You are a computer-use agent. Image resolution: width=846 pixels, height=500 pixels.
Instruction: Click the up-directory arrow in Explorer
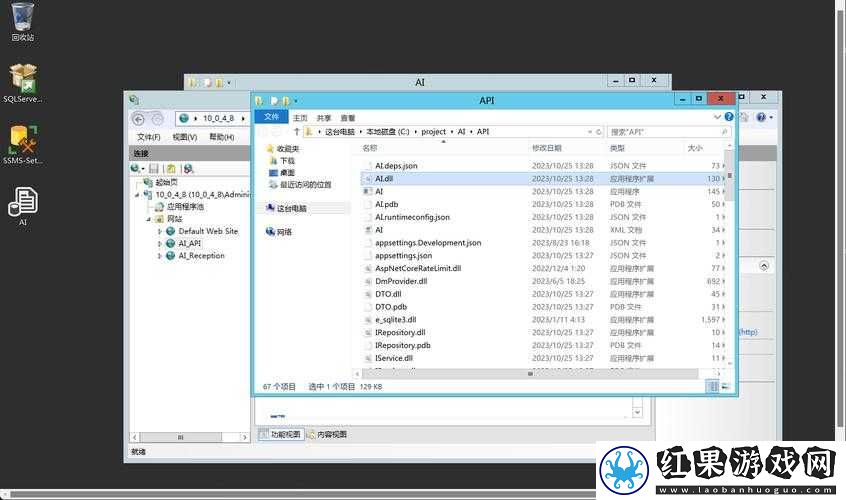pos(296,132)
